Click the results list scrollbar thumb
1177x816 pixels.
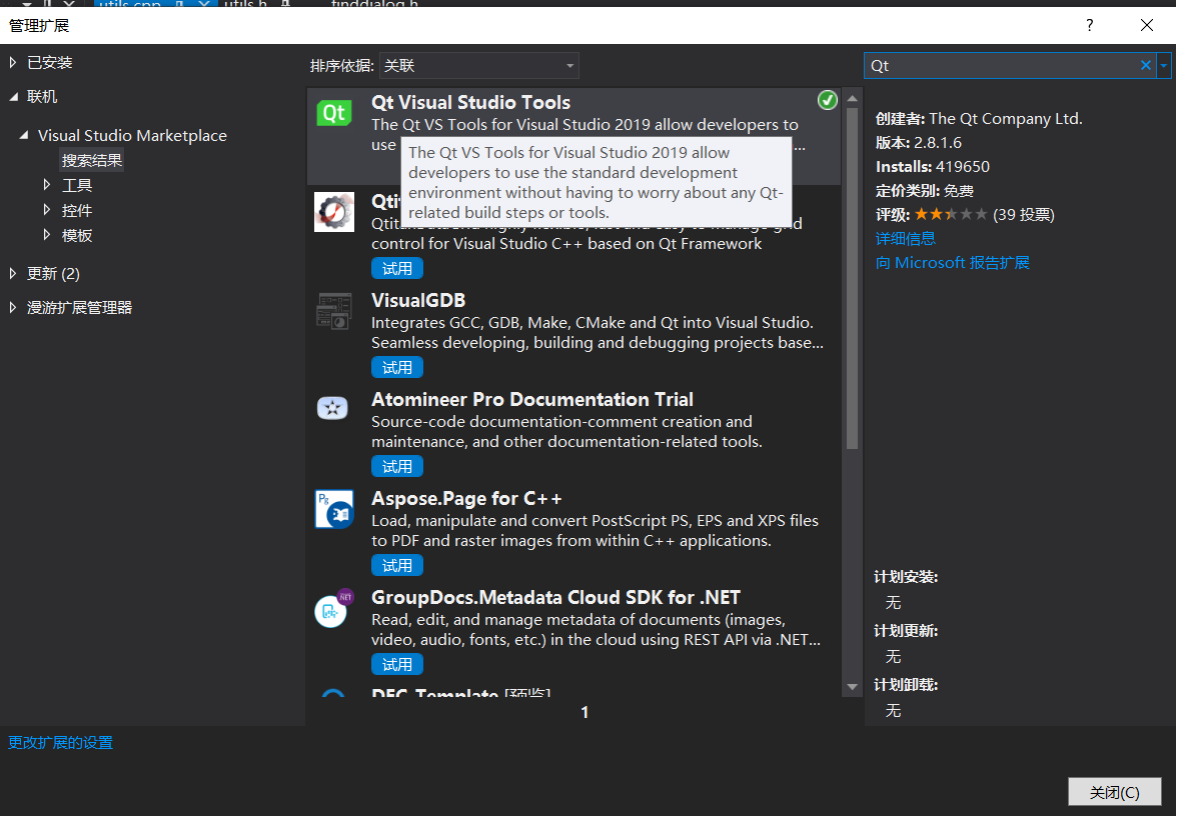pyautogui.click(x=852, y=278)
